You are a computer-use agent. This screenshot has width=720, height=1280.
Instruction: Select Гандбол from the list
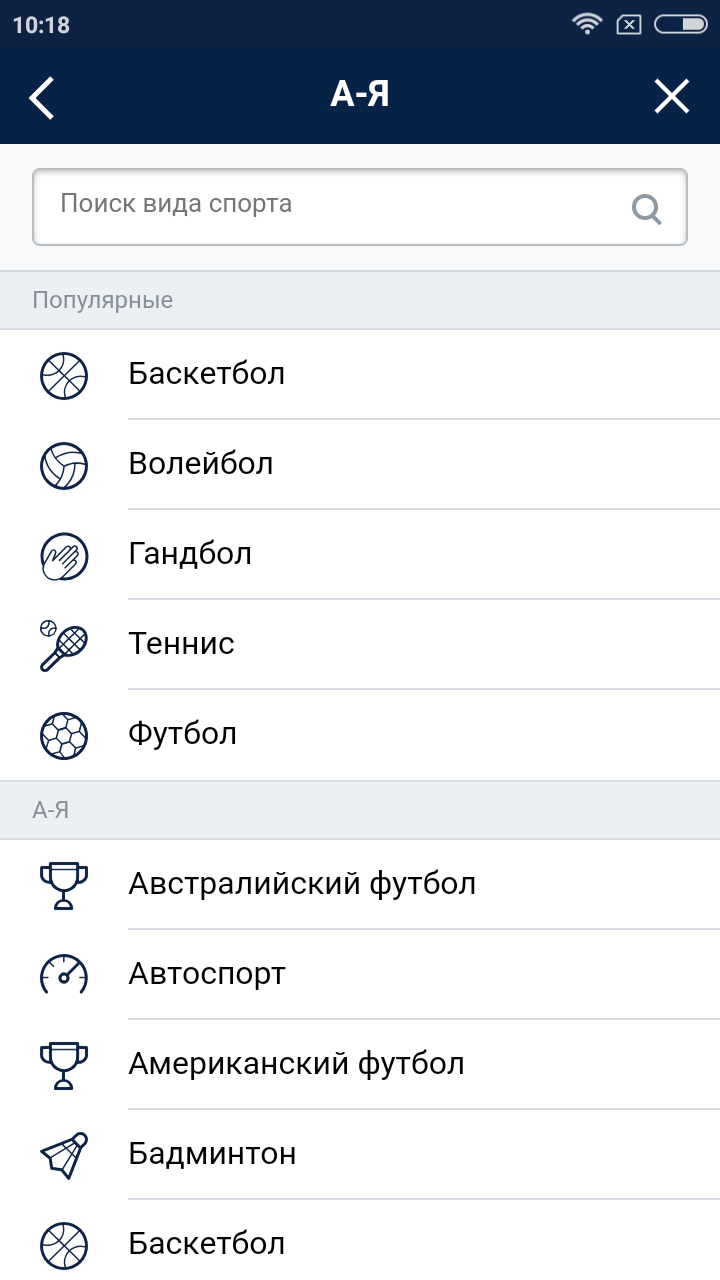[x=190, y=554]
